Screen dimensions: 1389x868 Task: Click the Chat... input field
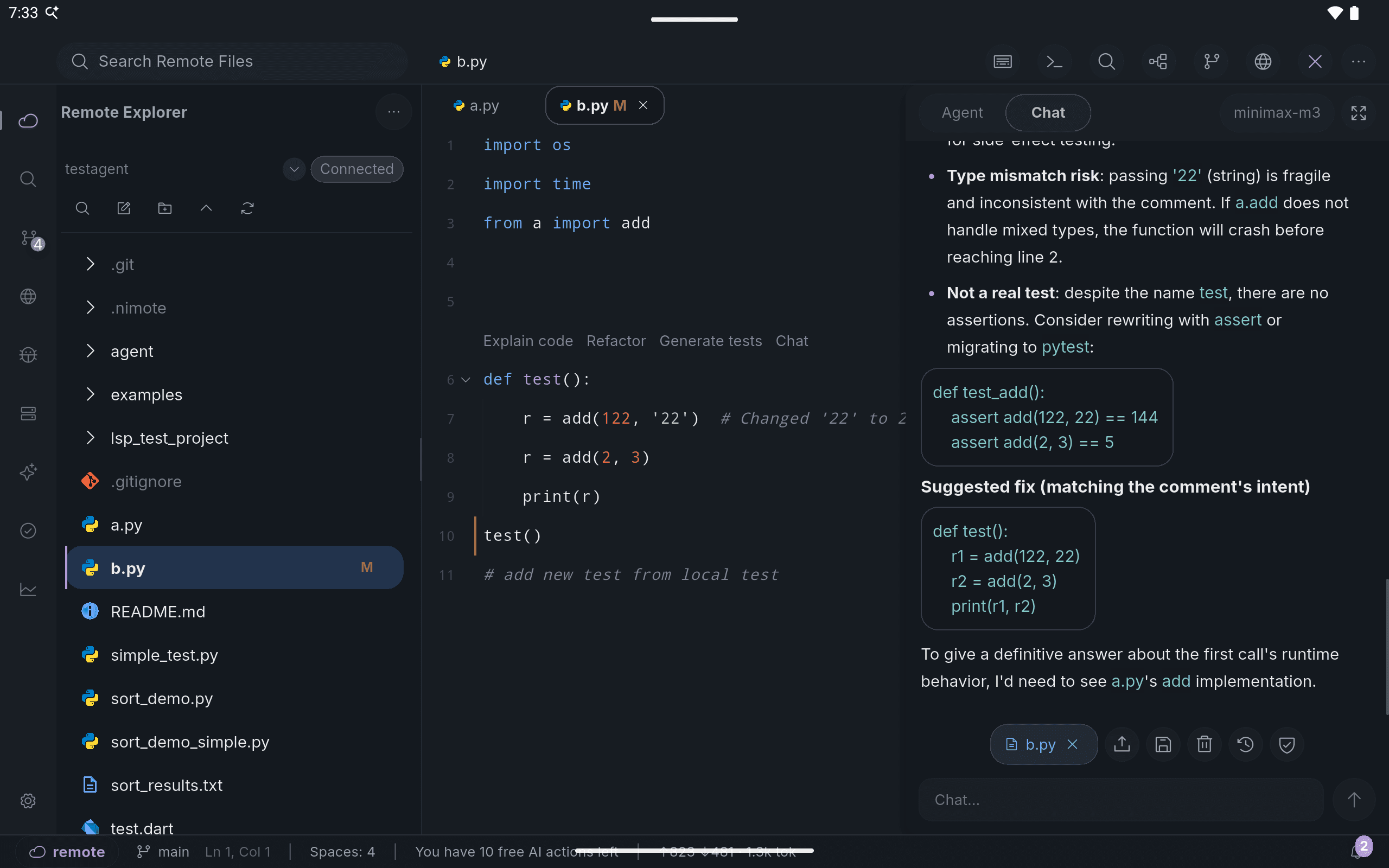[1120, 800]
